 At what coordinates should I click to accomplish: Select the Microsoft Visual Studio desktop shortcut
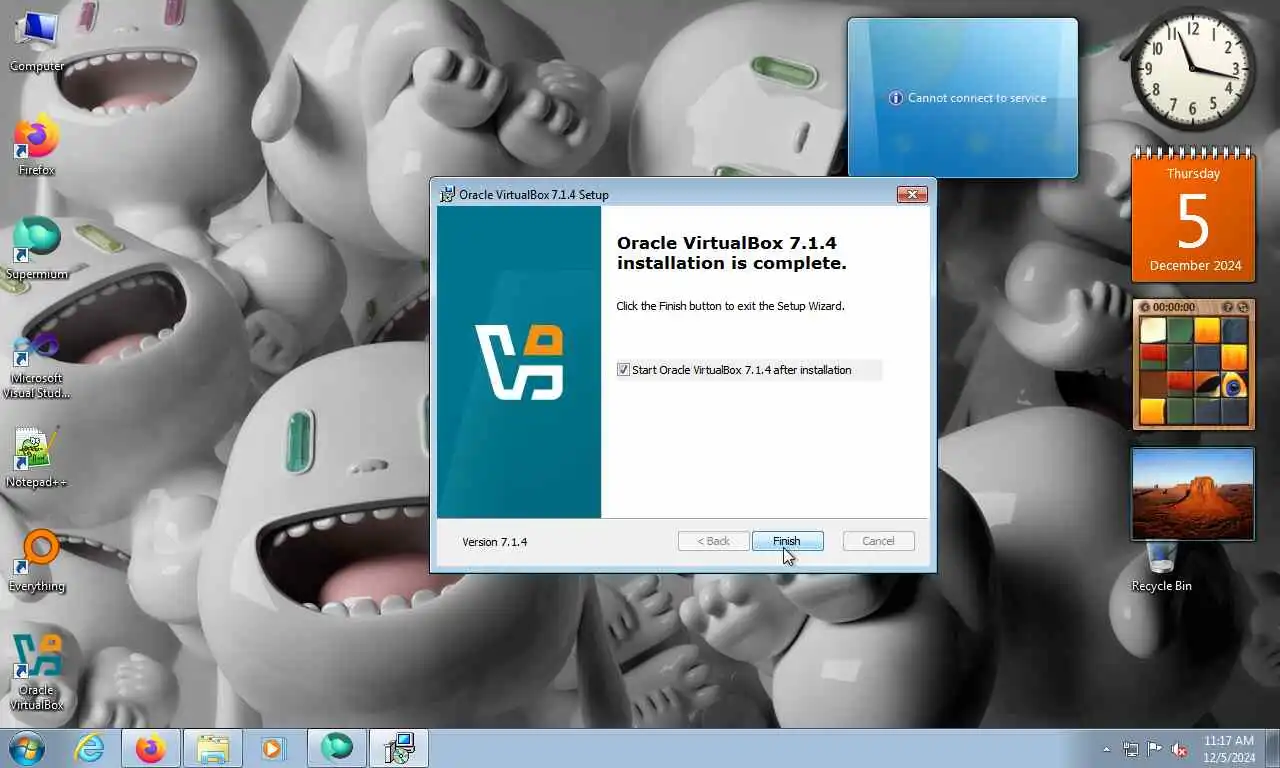(x=36, y=363)
